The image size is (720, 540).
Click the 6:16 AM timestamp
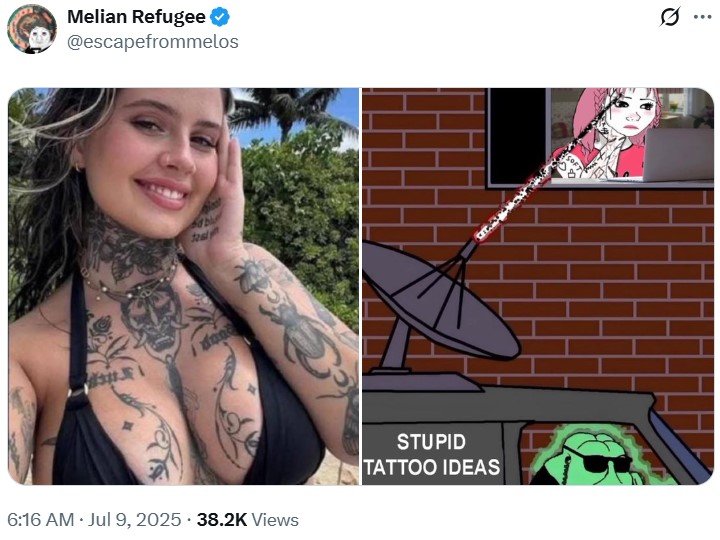(x=41, y=520)
